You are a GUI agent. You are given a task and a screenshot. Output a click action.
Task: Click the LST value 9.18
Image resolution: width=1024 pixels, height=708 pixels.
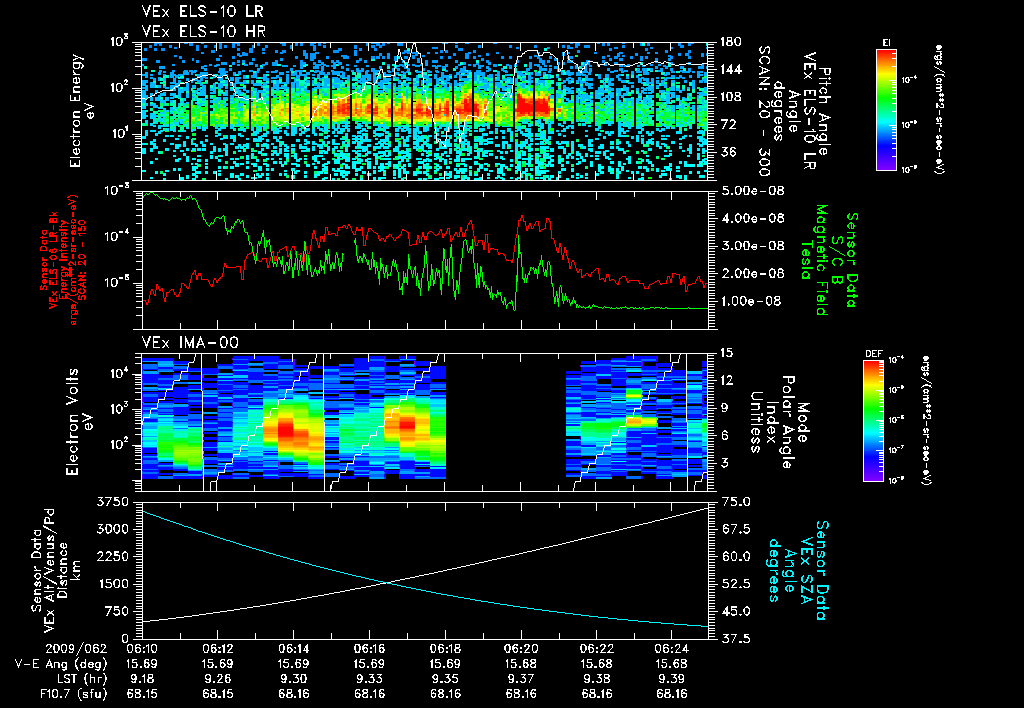(x=142, y=679)
